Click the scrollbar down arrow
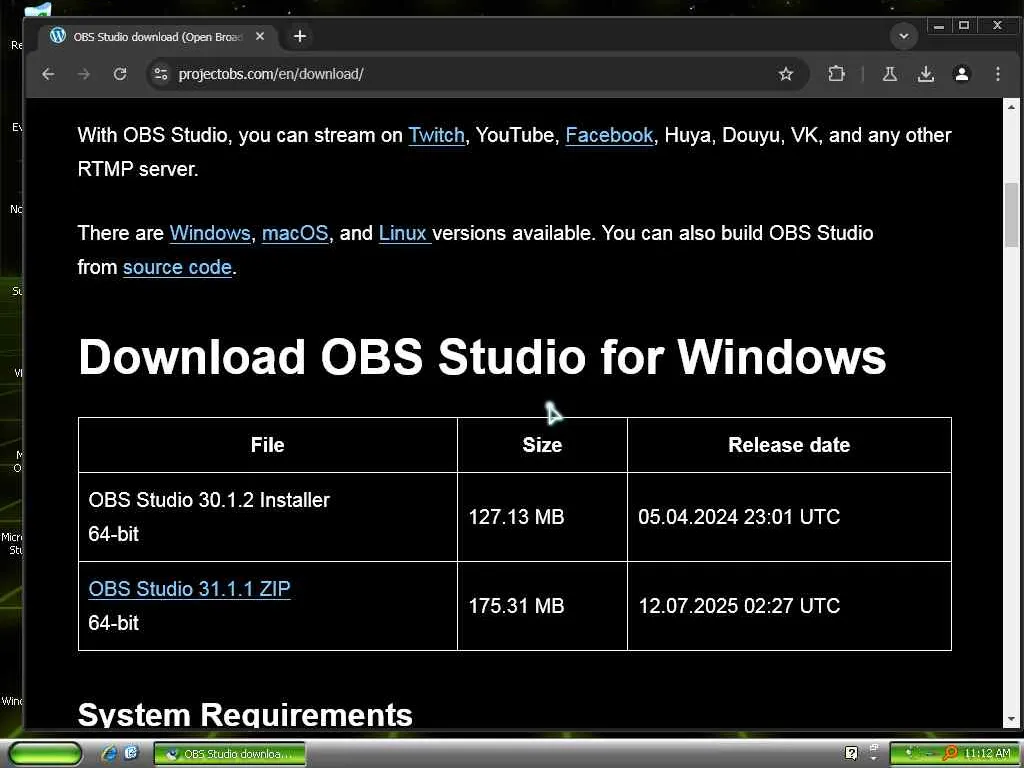 1012,720
